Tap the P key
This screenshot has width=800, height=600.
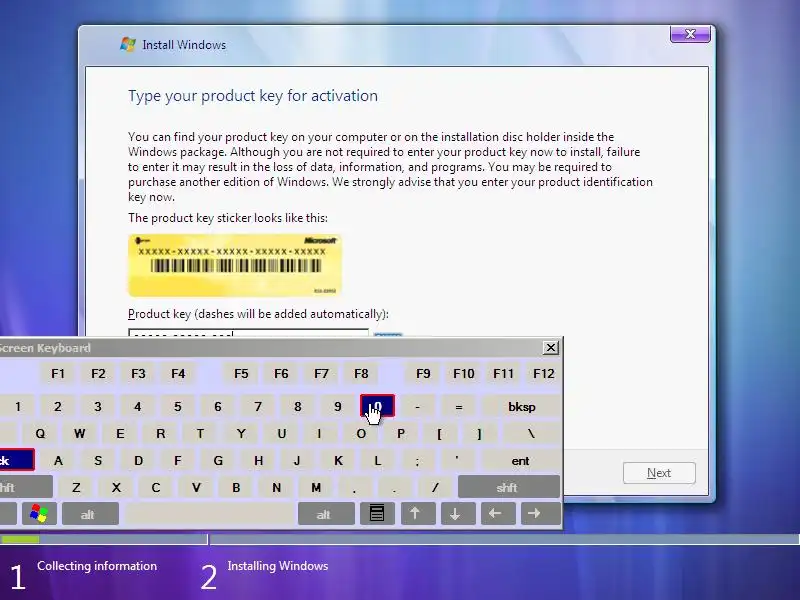[401, 434]
